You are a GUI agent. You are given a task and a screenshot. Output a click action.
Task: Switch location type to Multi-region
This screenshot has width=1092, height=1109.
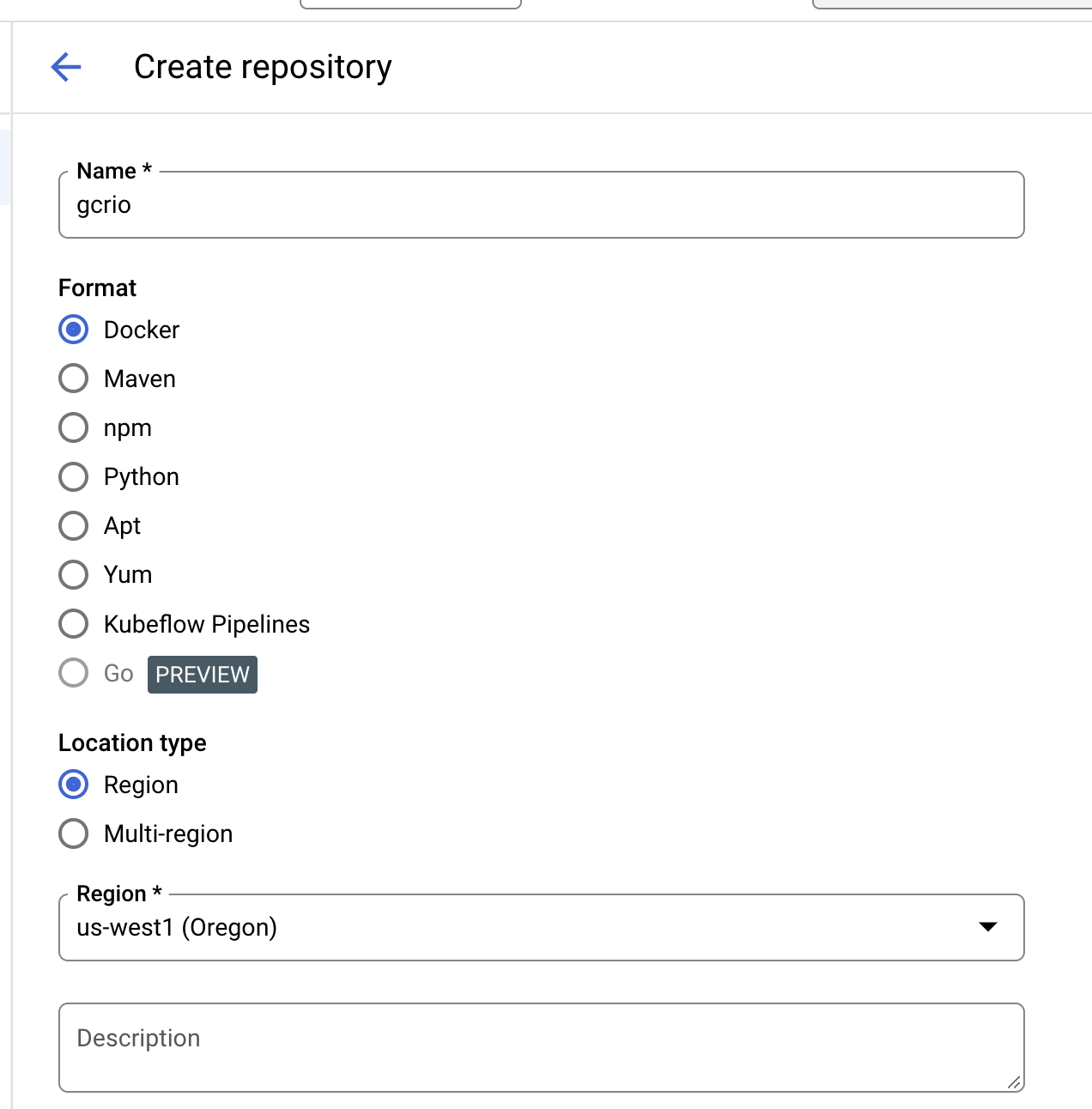74,833
